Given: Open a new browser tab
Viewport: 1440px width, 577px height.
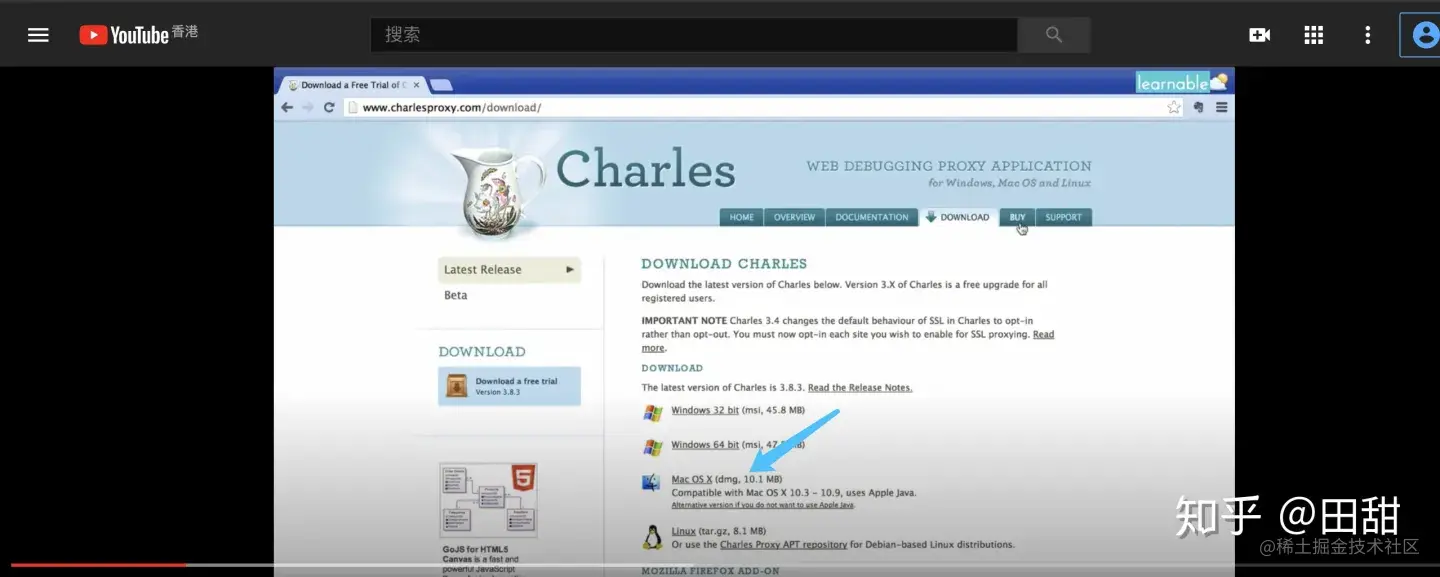Looking at the screenshot, I should 441,85.
